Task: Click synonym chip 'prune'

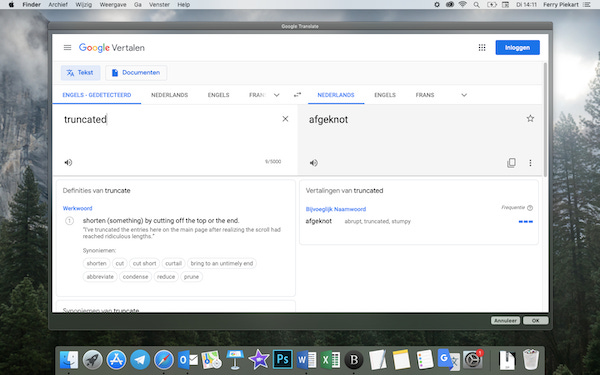Action: [x=191, y=277]
